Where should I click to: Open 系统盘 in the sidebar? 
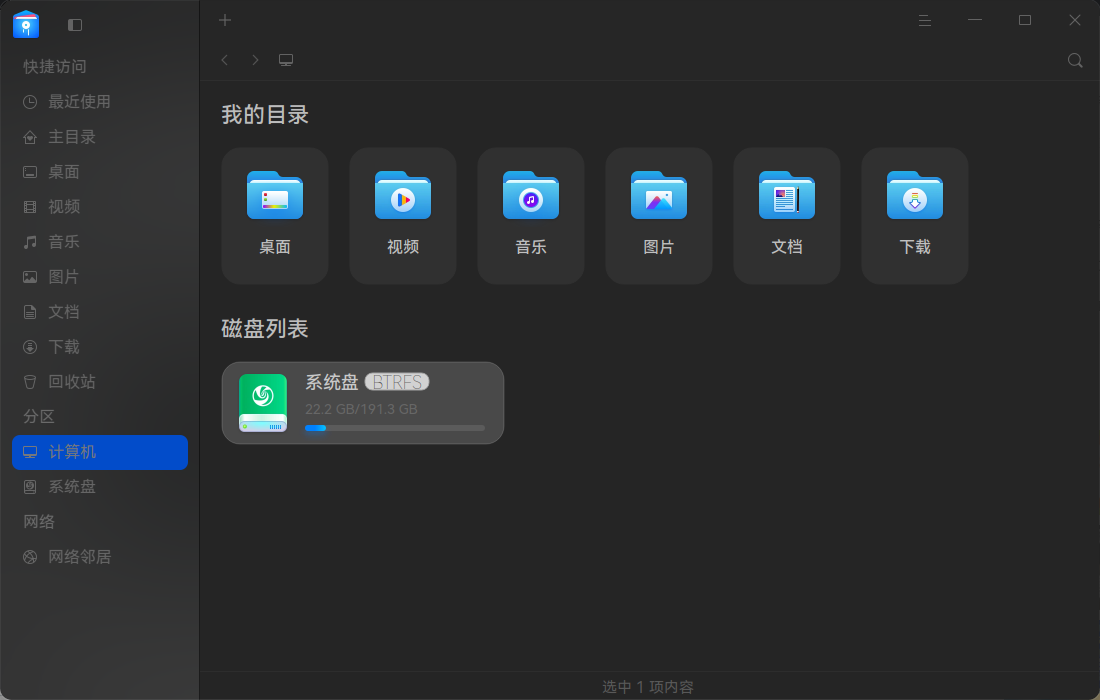point(100,487)
